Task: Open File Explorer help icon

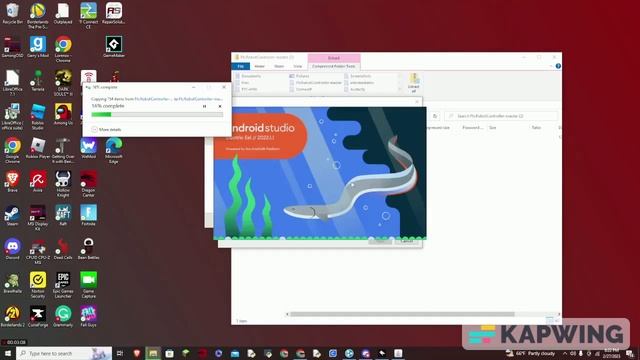Action: point(558,66)
